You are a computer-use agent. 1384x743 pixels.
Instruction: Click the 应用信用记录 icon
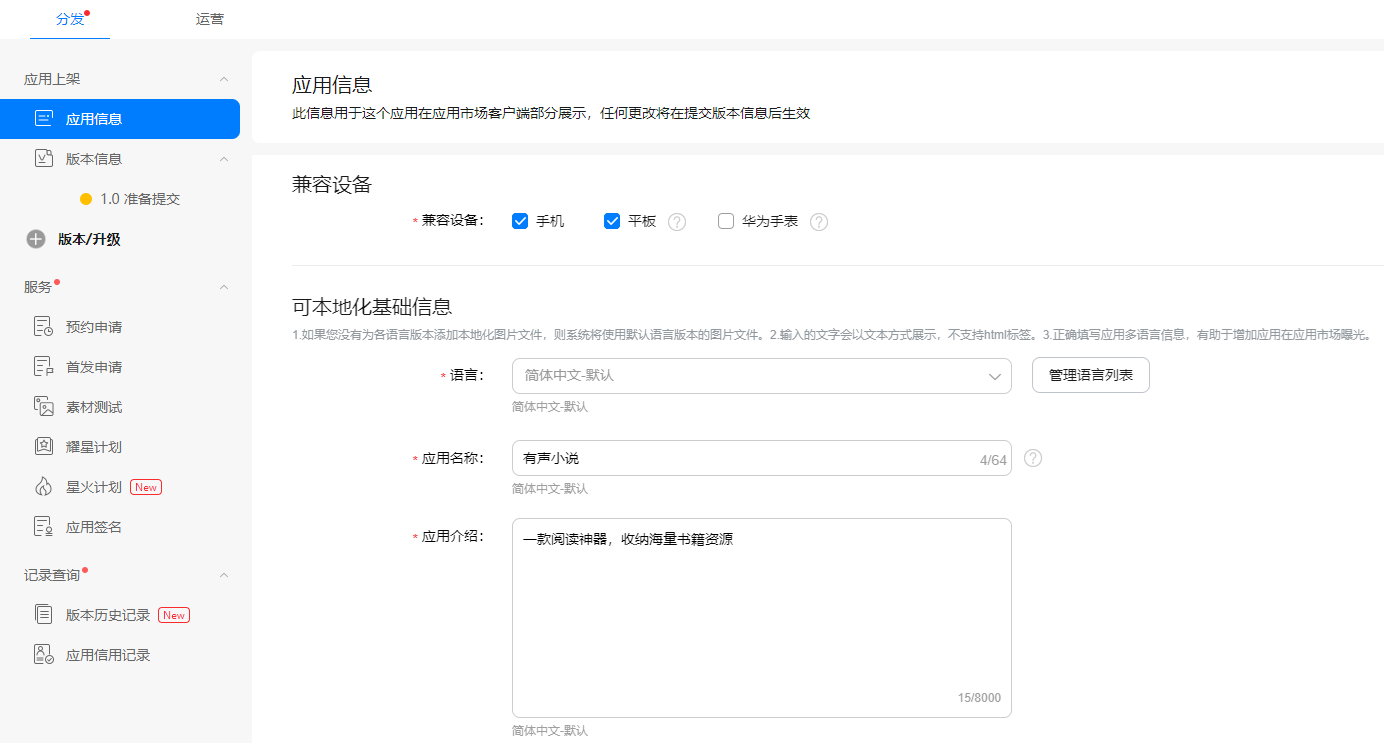(43, 655)
